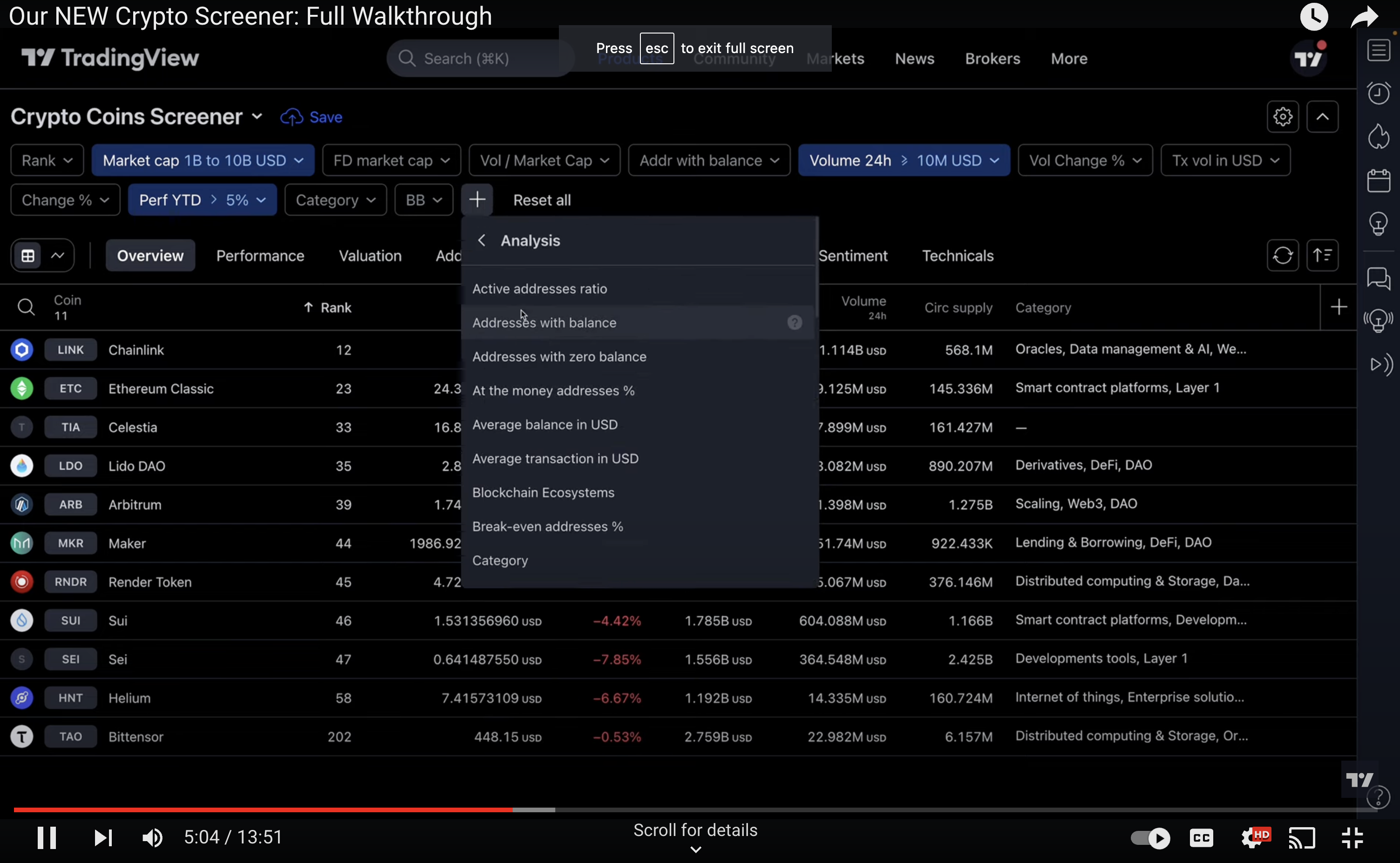This screenshot has width=1400, height=863.
Task: Select Addresses with zero balance option
Action: click(x=559, y=357)
